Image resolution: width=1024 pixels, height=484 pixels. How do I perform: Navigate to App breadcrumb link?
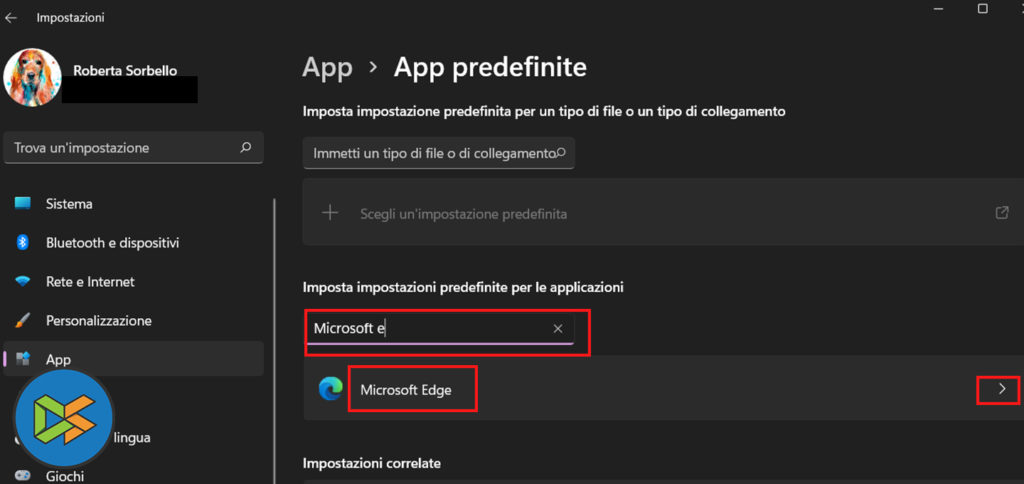[x=327, y=68]
